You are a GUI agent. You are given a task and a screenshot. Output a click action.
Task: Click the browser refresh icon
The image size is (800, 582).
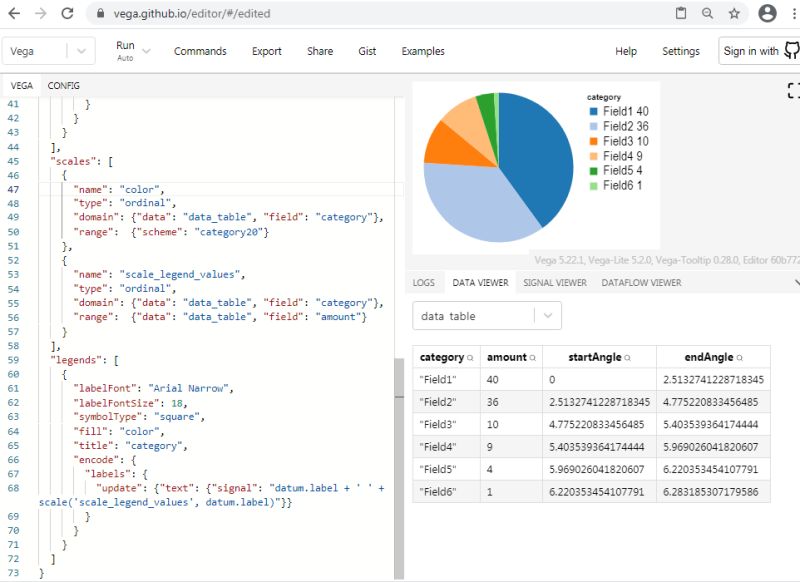[x=66, y=15]
